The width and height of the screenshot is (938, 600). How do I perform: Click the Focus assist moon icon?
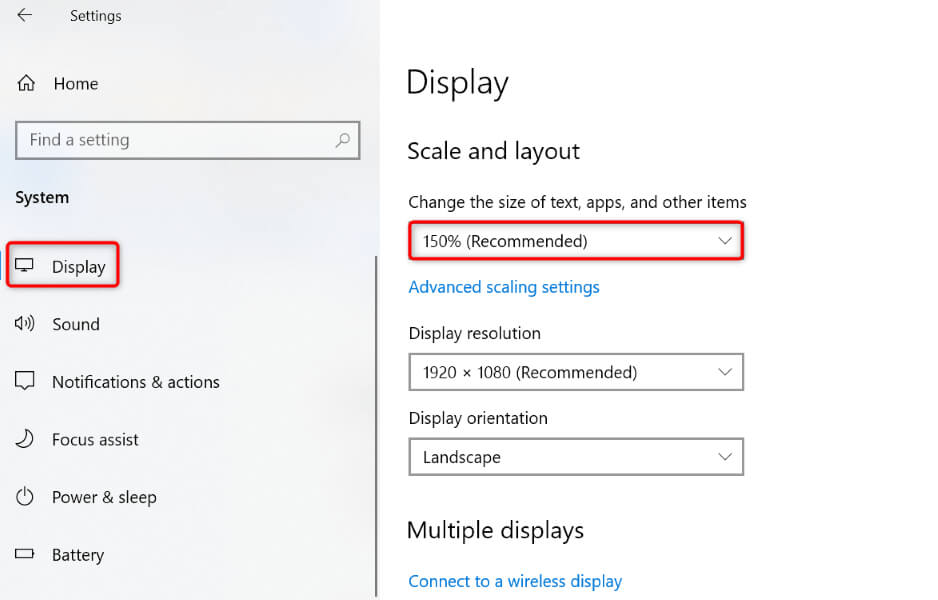point(24,439)
